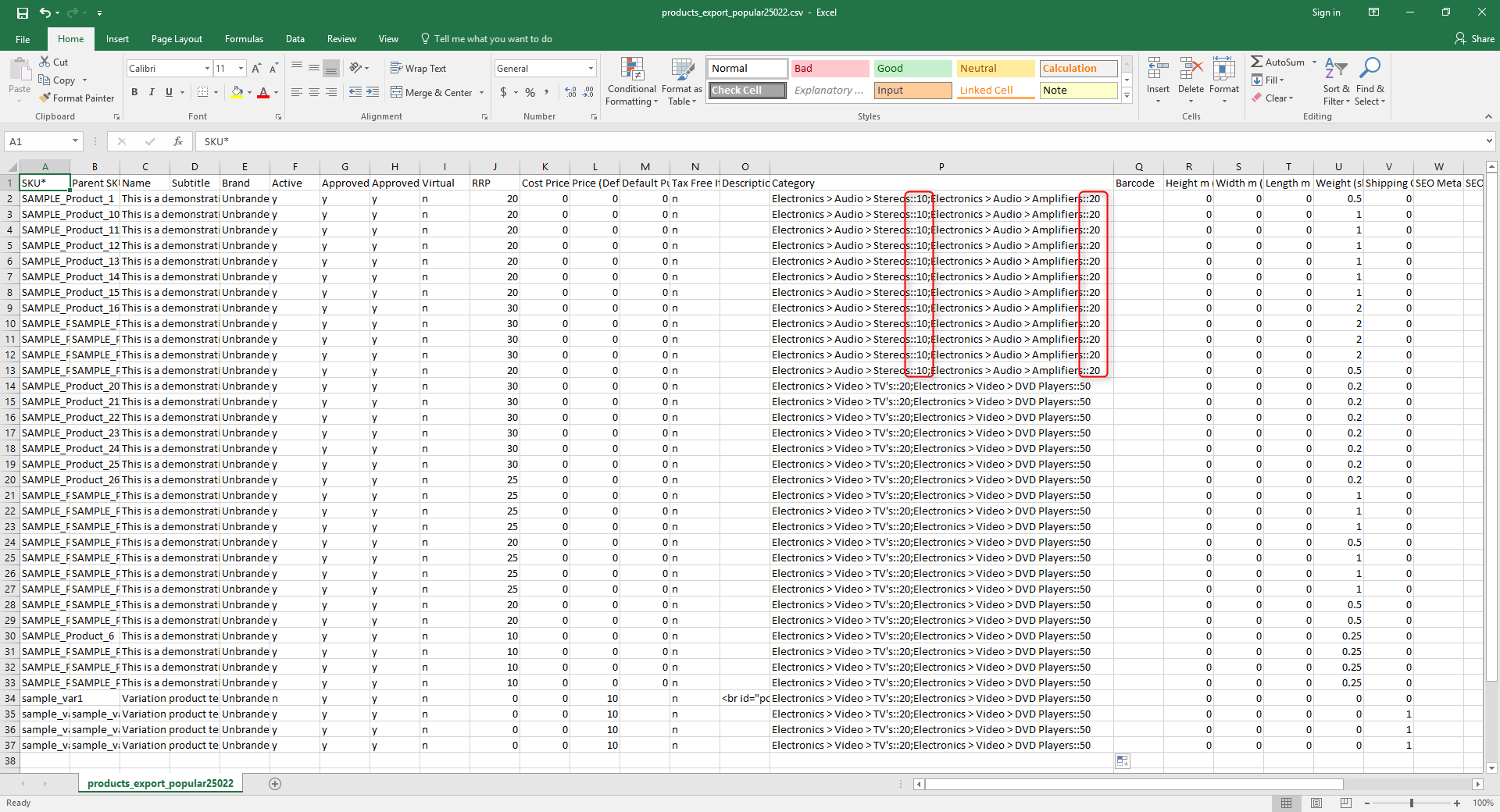Click the Decrease Decimal icon
1500x812 pixels.
click(x=588, y=92)
